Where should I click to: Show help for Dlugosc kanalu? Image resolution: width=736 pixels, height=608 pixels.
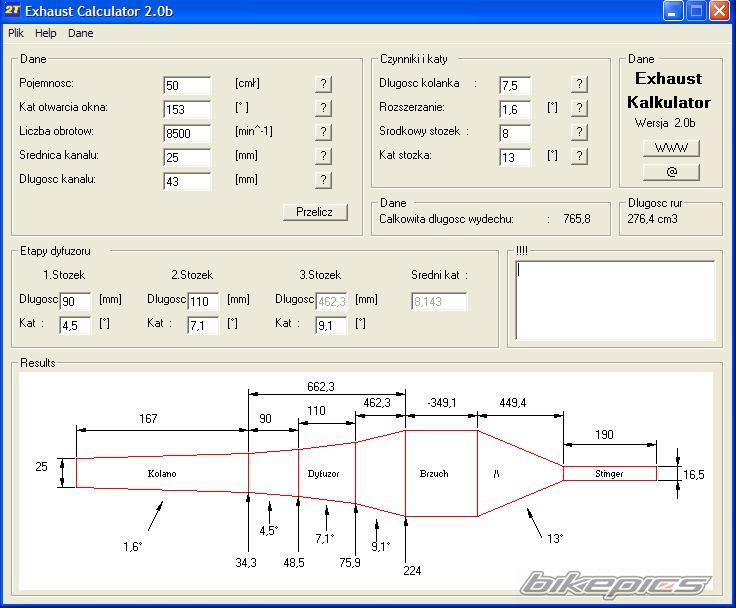(323, 180)
